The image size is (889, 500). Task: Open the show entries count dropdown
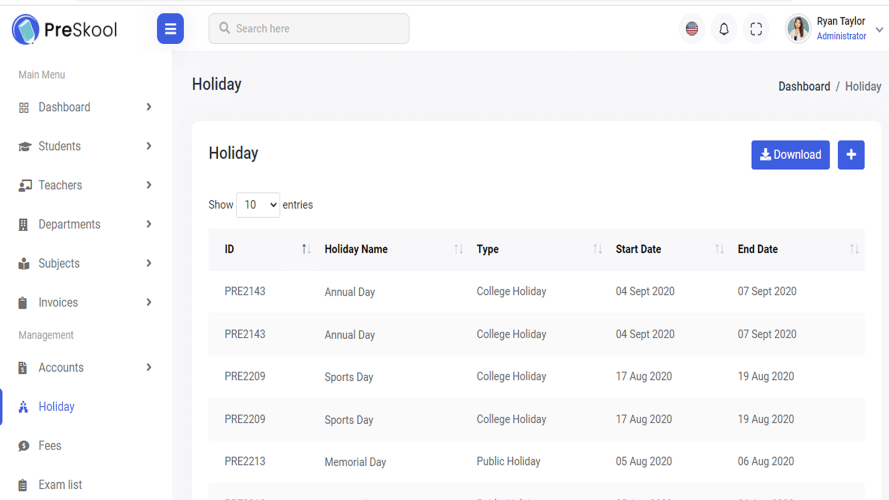tap(258, 205)
